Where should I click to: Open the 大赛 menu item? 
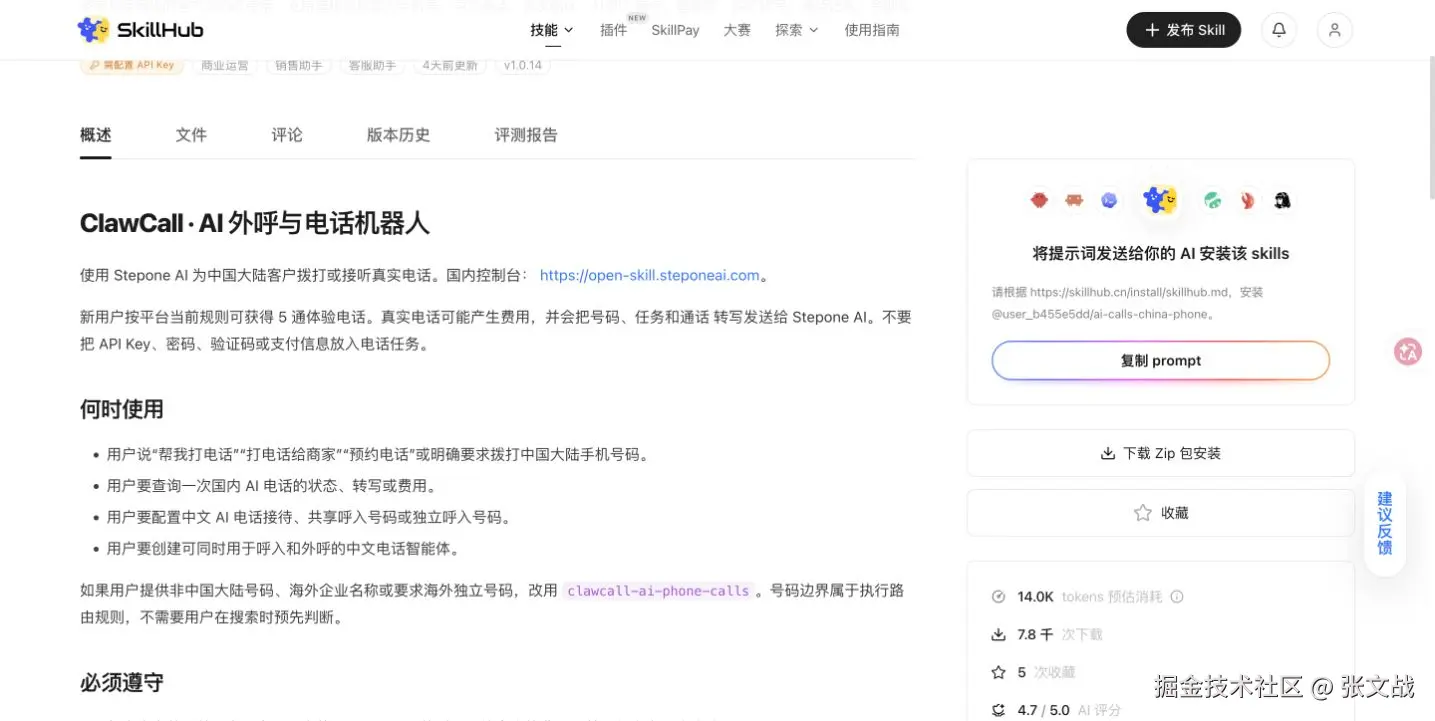coord(737,30)
